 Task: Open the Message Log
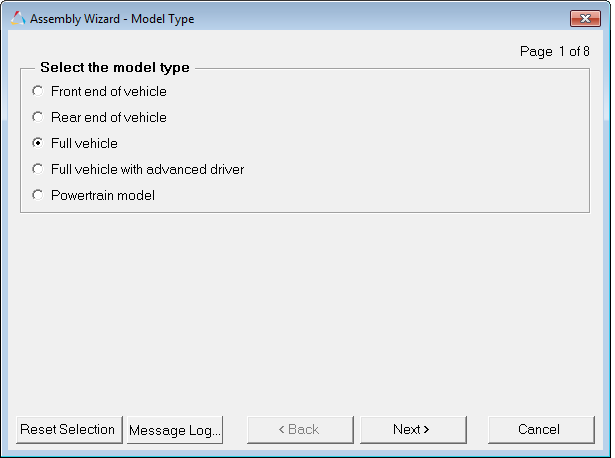[x=175, y=429]
